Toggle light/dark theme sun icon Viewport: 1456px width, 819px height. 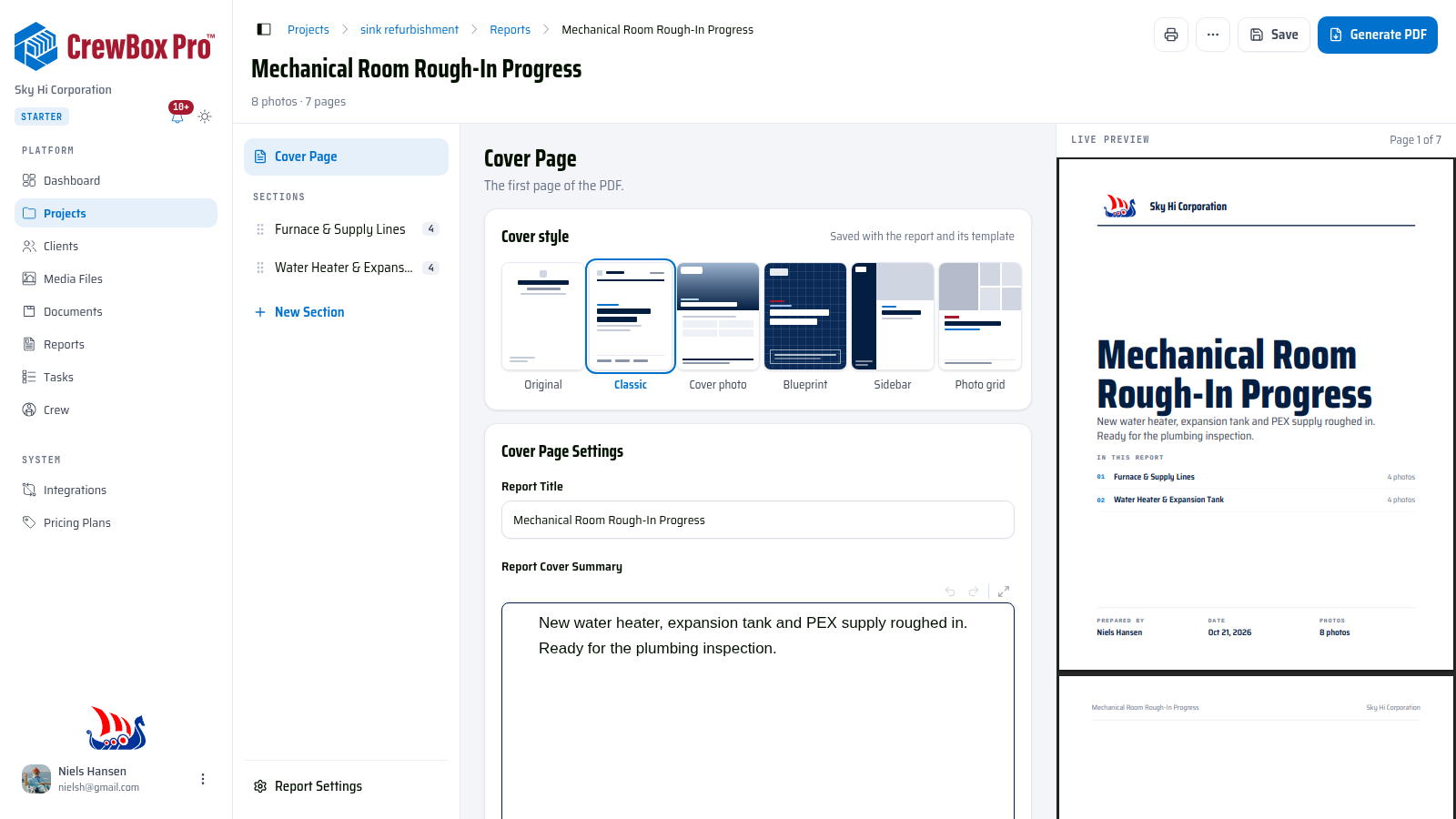205,116
